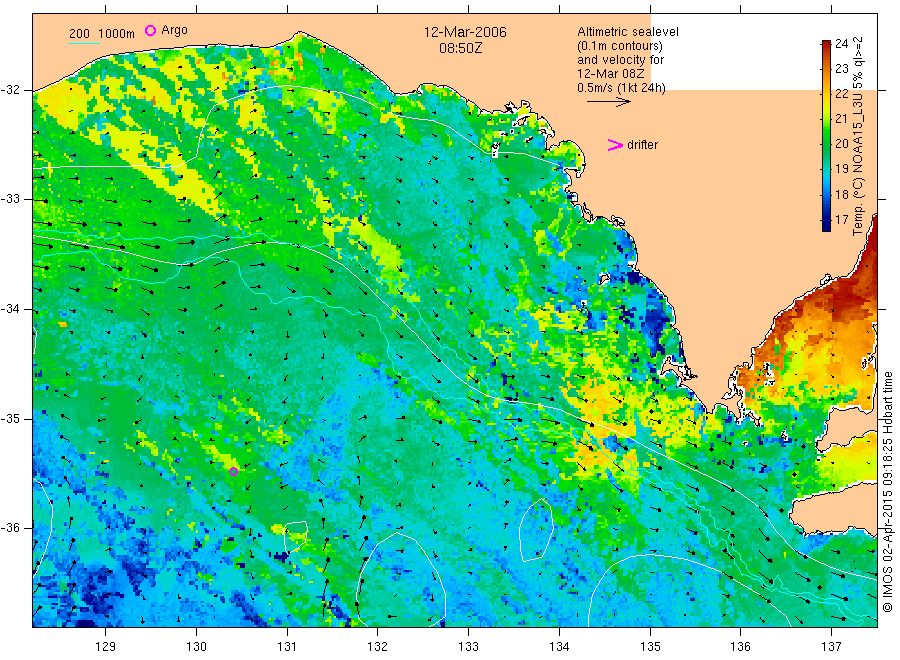Viewport: 900px width, 660px height.
Task: Click the date label 12-Mar-2006
Action: (x=465, y=32)
